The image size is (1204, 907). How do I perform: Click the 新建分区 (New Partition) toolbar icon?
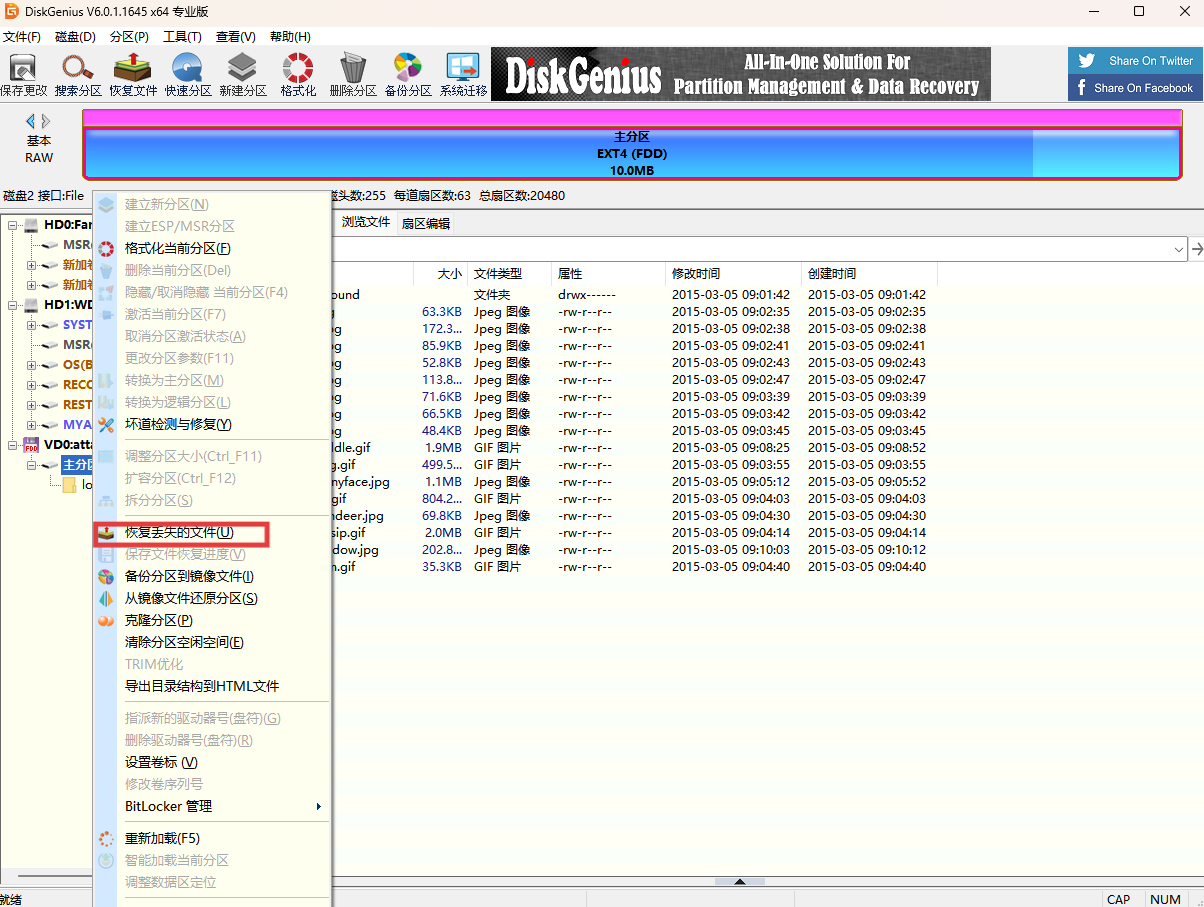click(x=243, y=74)
